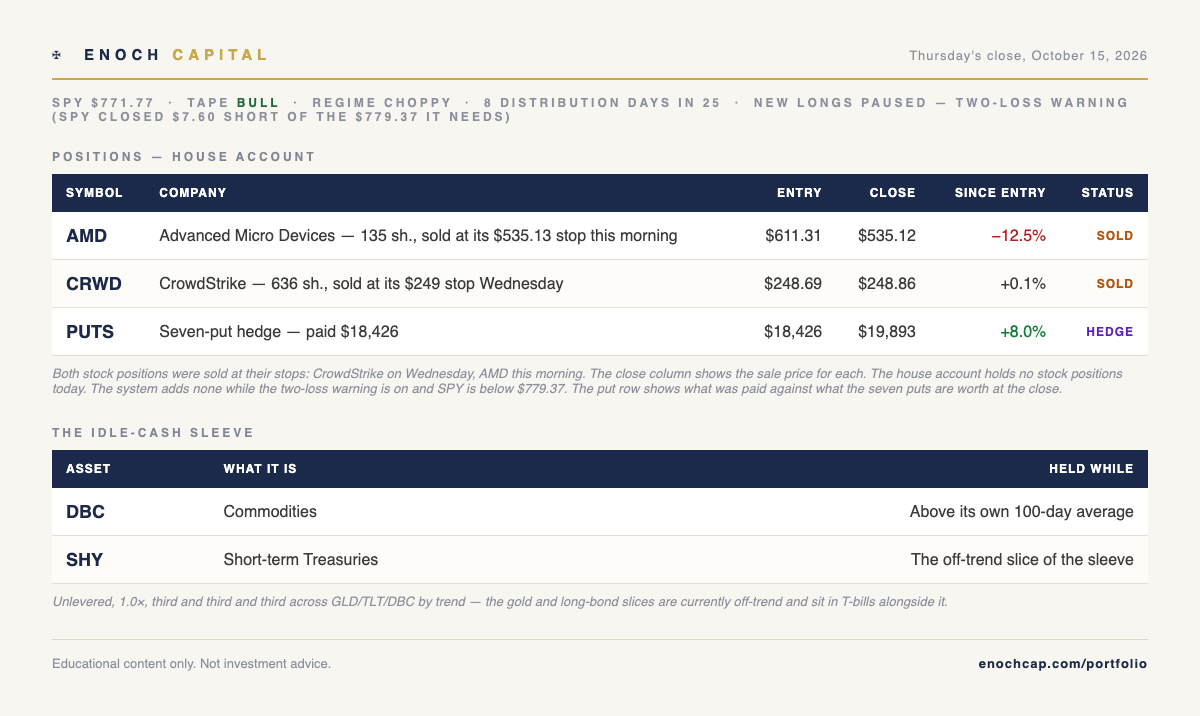Viewport: 1200px width, 716px height.
Task: Click the SPY $771.77 reading
Action: click(103, 103)
